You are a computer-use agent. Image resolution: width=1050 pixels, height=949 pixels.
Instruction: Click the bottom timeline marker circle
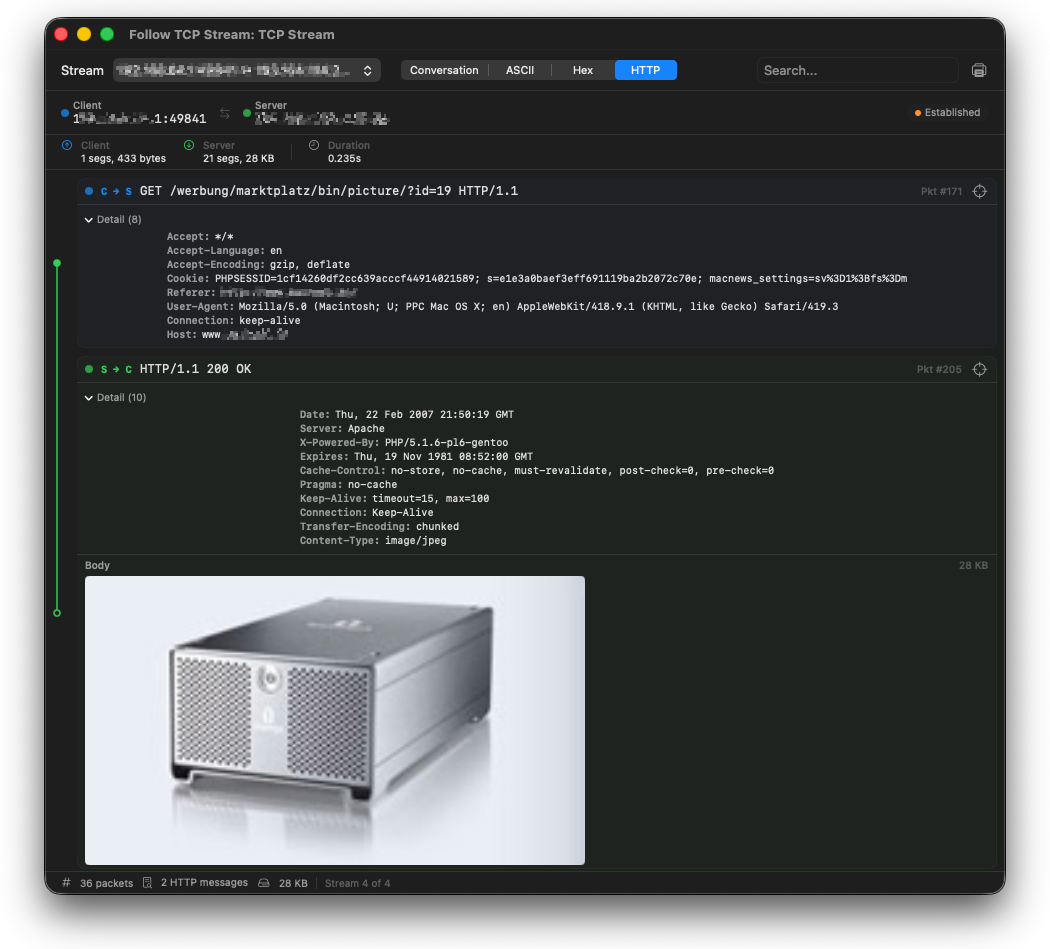(57, 613)
